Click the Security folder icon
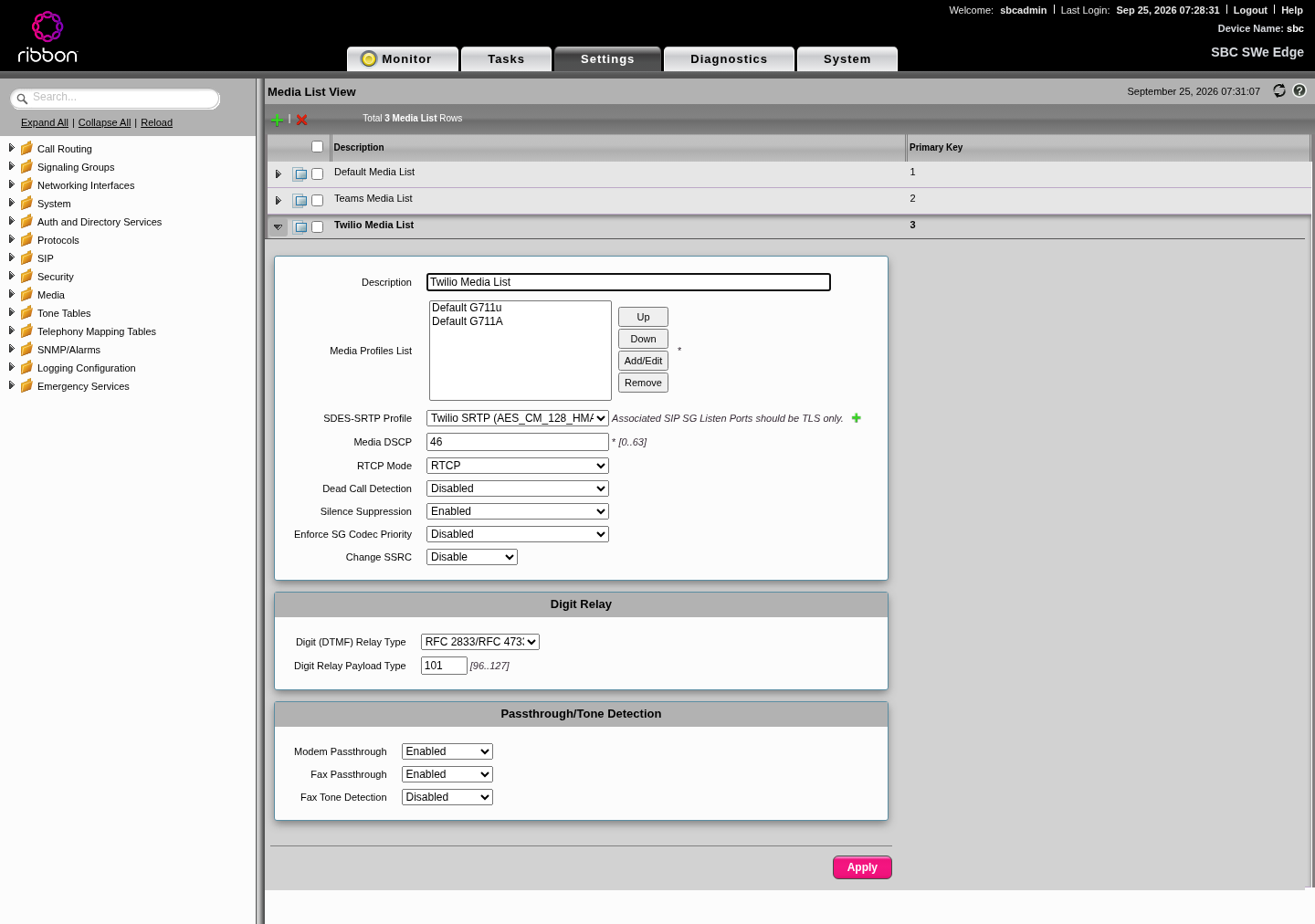This screenshot has width=1315, height=924. click(26, 276)
